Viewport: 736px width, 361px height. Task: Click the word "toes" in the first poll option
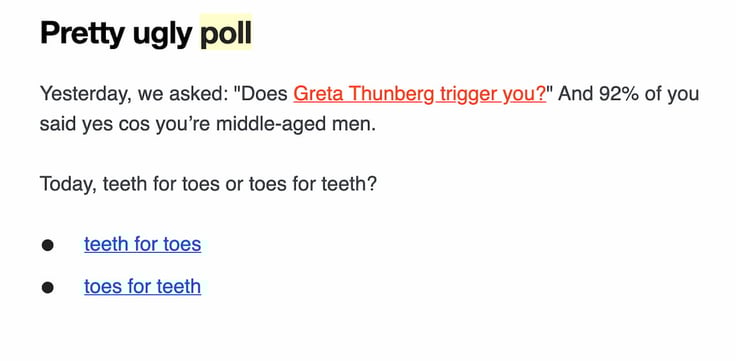click(x=182, y=244)
